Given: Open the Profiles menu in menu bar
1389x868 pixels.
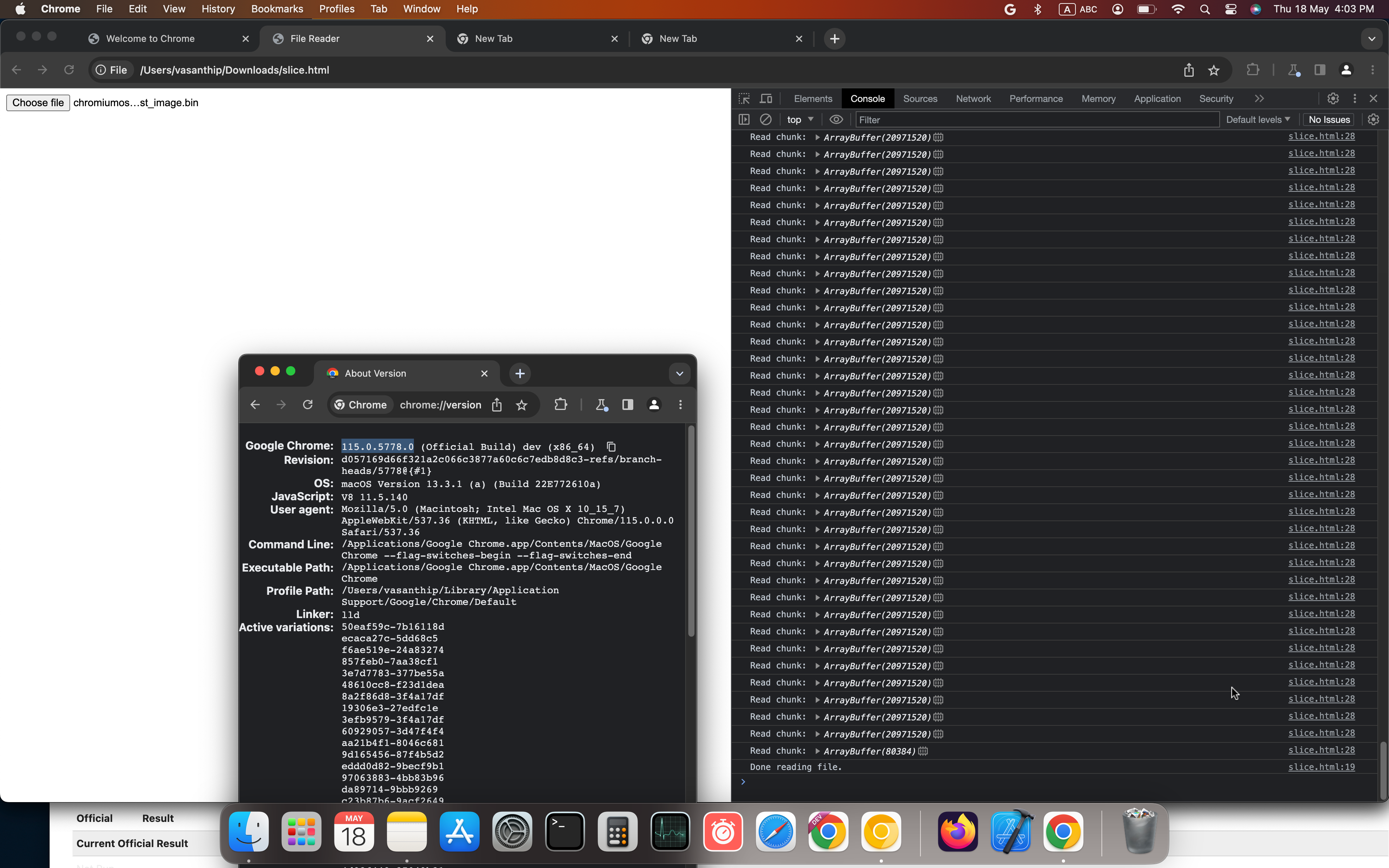Looking at the screenshot, I should [336, 9].
